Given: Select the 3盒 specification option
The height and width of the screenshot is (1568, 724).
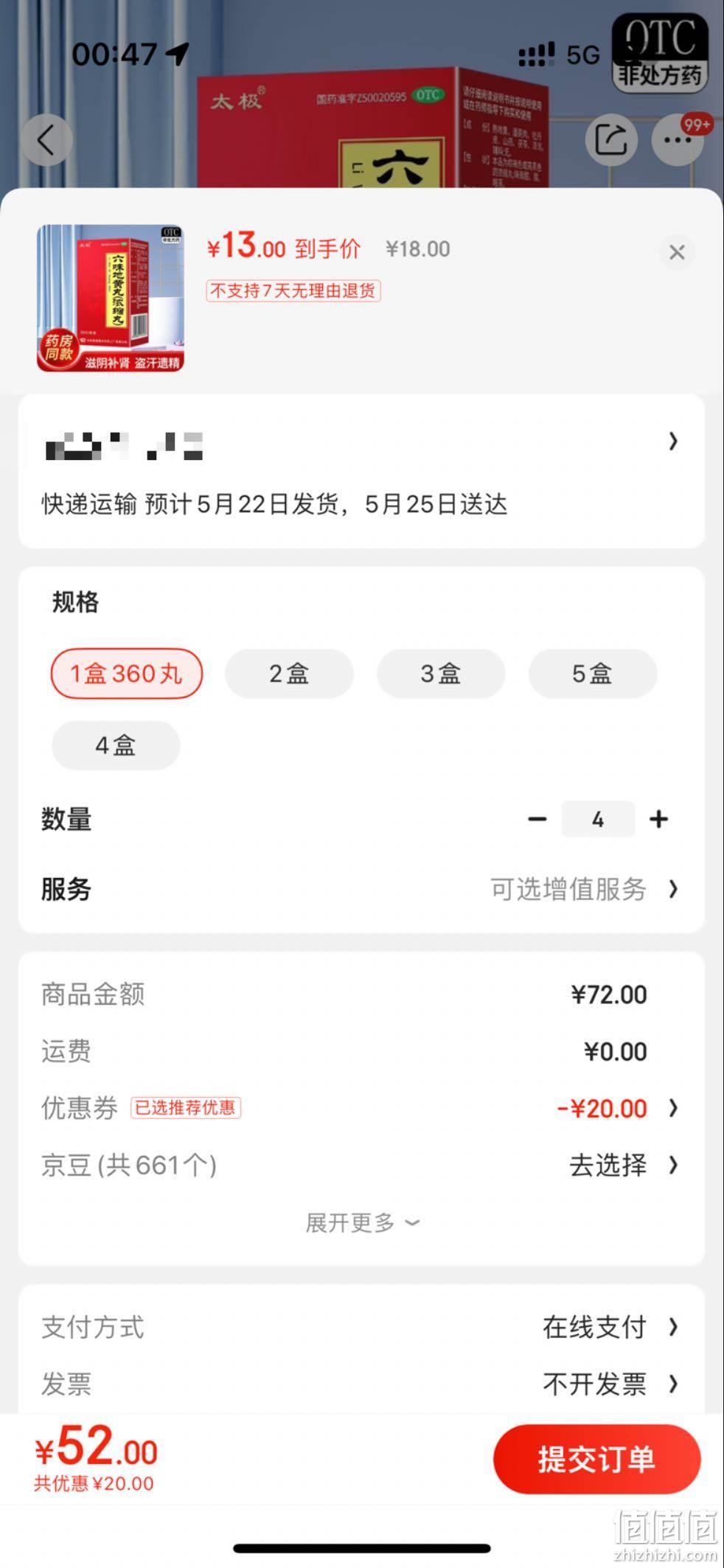Looking at the screenshot, I should 441,673.
